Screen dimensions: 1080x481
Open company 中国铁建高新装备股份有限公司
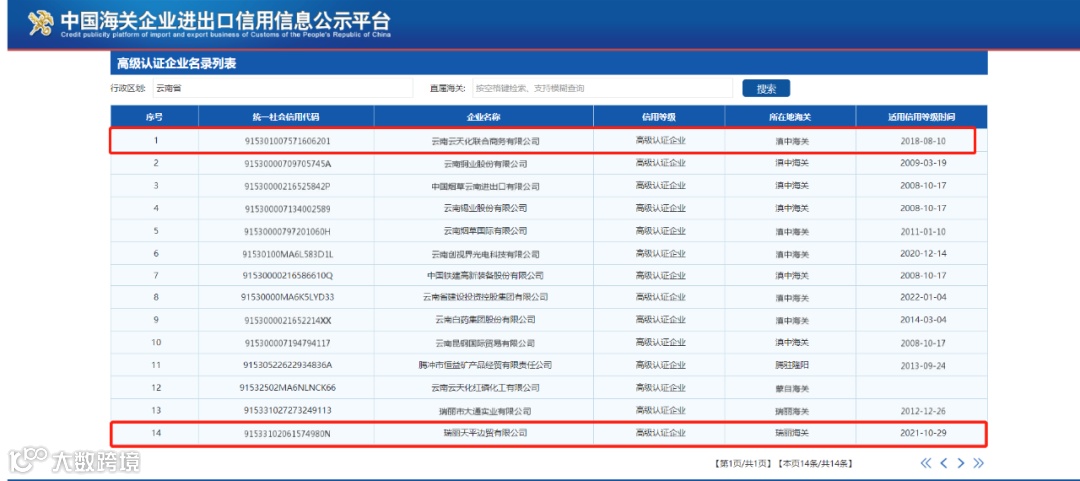point(485,276)
